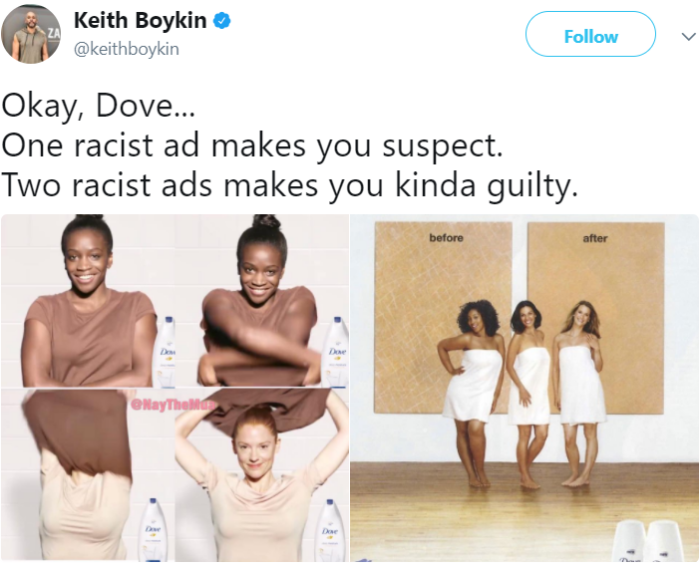700x566 pixels.
Task: Click the Keith Boykin display name
Action: point(140,21)
